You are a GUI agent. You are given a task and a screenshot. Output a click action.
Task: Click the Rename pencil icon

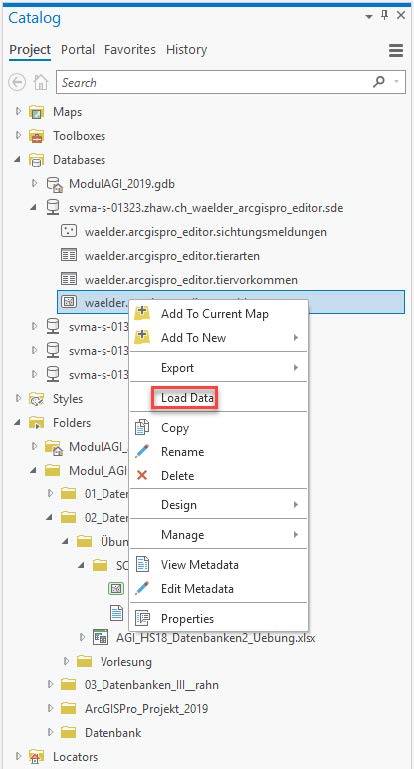coord(142,451)
